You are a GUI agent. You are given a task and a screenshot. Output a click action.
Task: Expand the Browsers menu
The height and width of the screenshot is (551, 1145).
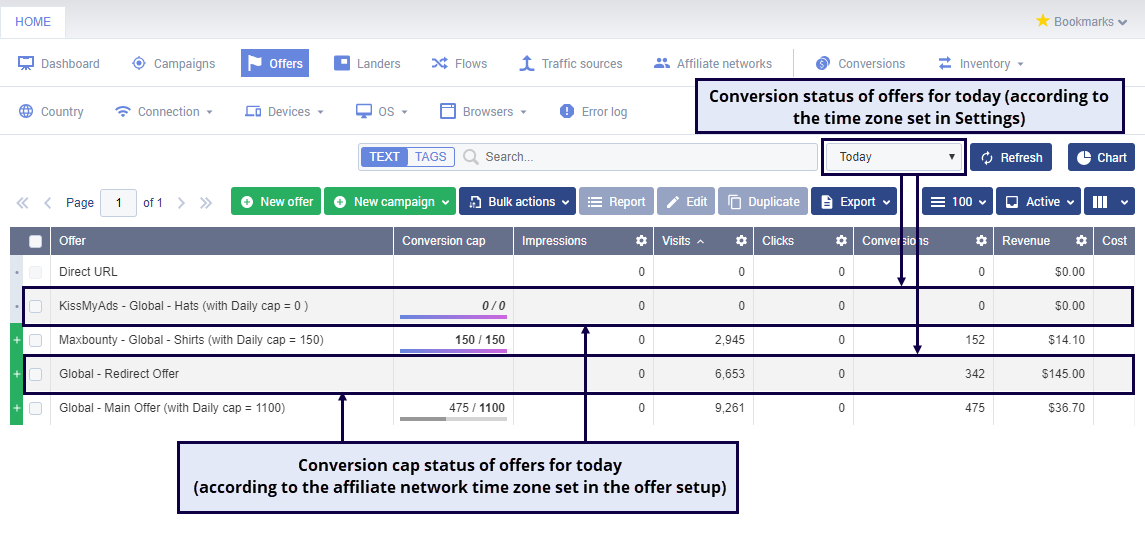[483, 112]
